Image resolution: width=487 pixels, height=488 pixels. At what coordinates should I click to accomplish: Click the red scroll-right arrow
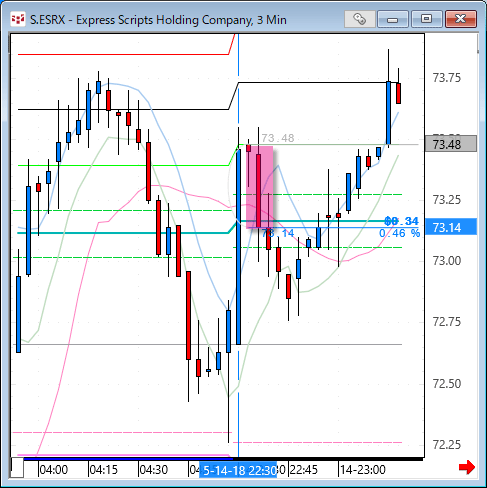click(467, 467)
